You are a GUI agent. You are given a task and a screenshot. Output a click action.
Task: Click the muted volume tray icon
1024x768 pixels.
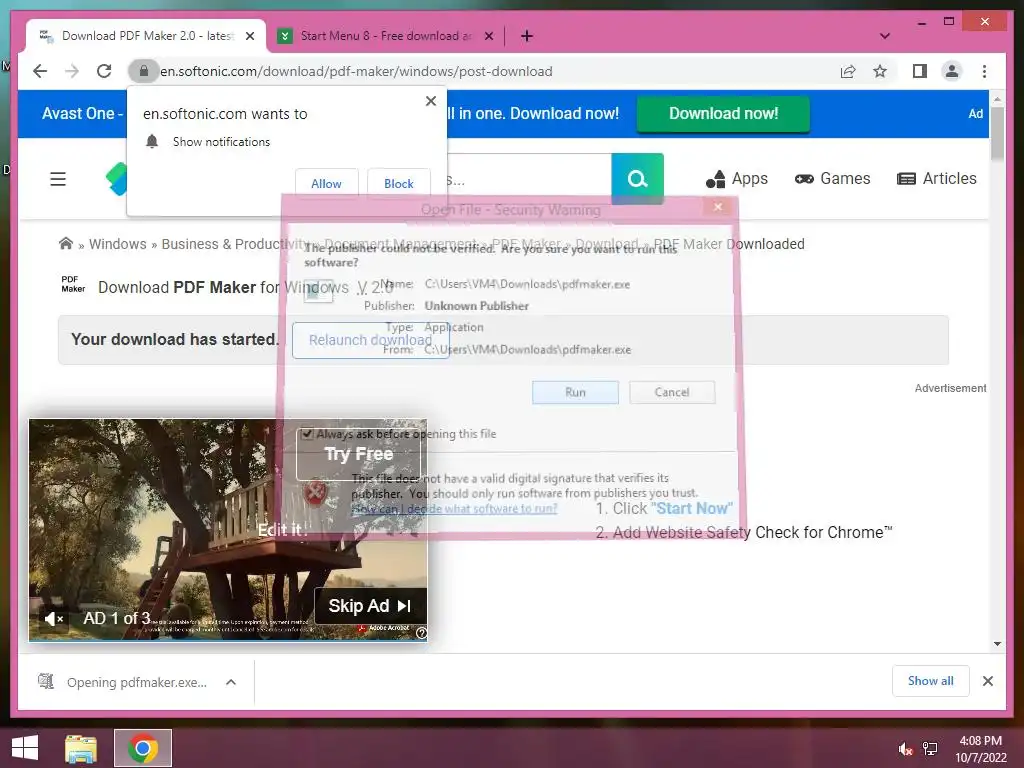point(905,749)
